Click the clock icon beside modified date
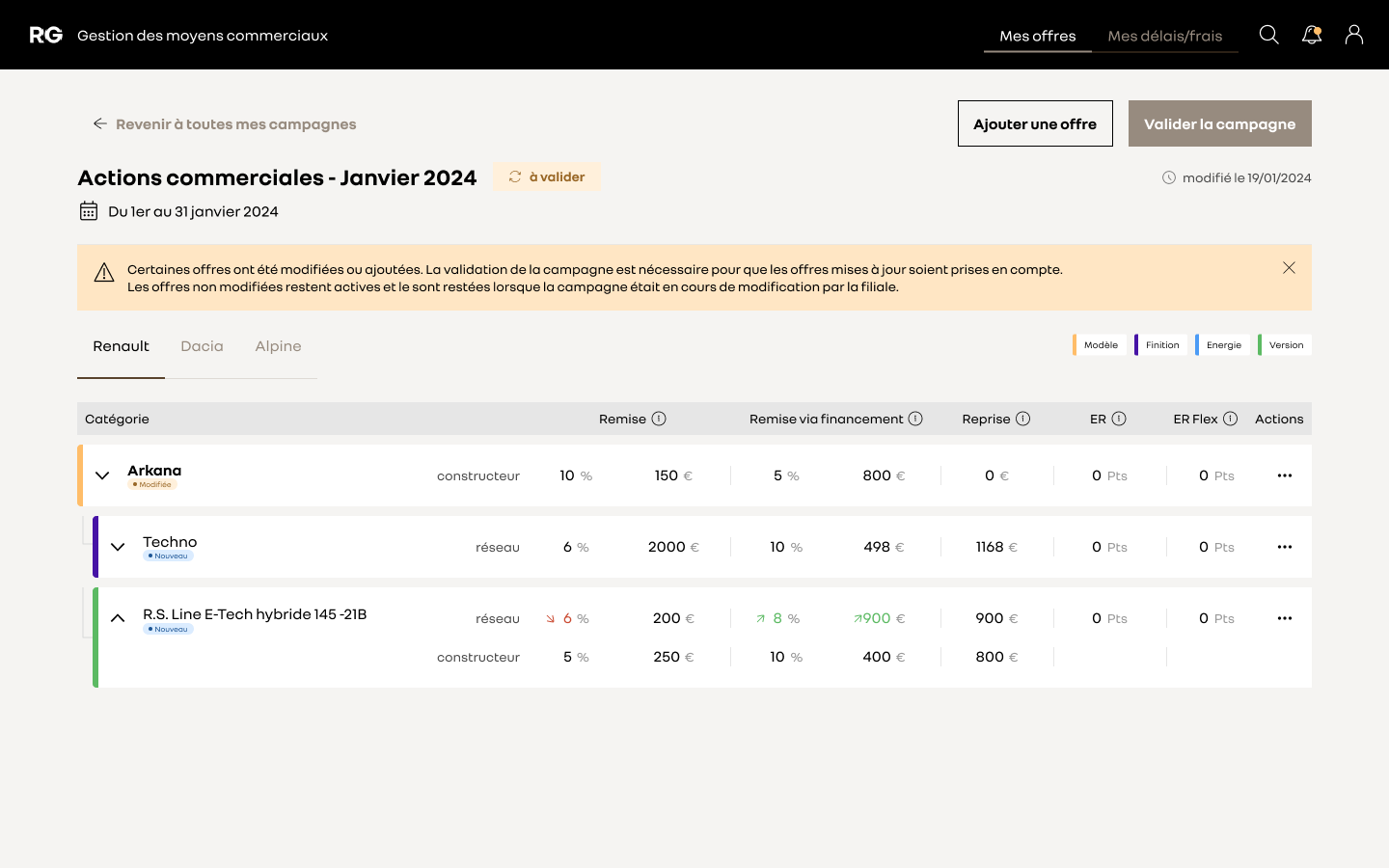1389x868 pixels. pyautogui.click(x=1169, y=177)
